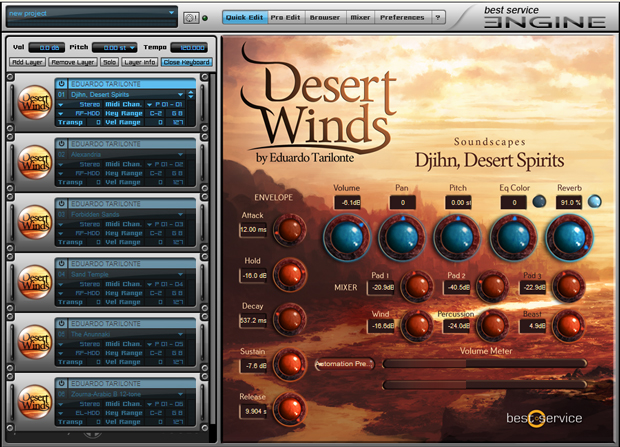
Task: Toggle power of Alexandria layer
Action: pyautogui.click(x=61, y=144)
